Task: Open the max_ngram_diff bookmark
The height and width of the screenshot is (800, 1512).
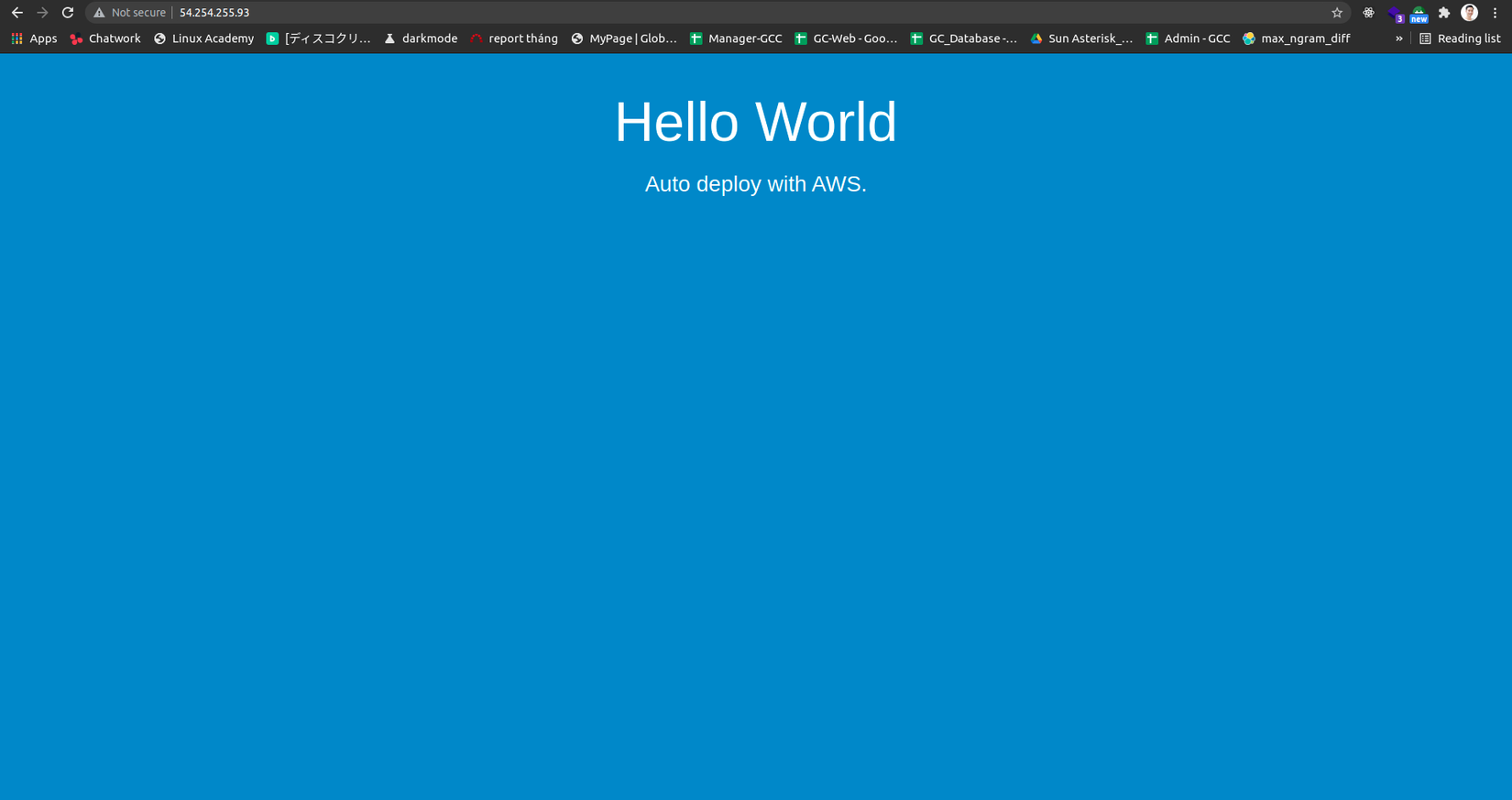Action: coord(1296,38)
